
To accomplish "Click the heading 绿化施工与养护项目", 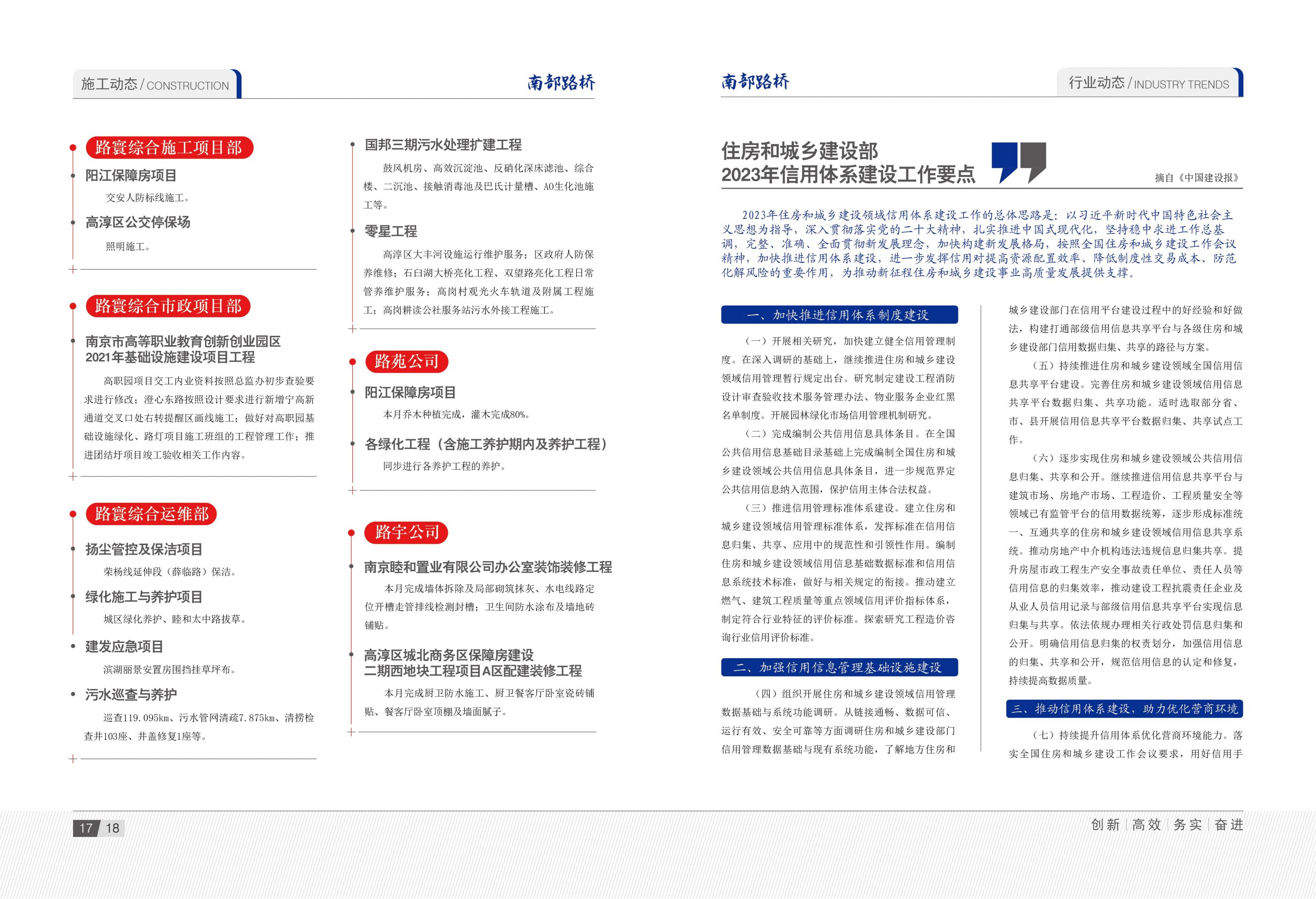I will [x=144, y=597].
